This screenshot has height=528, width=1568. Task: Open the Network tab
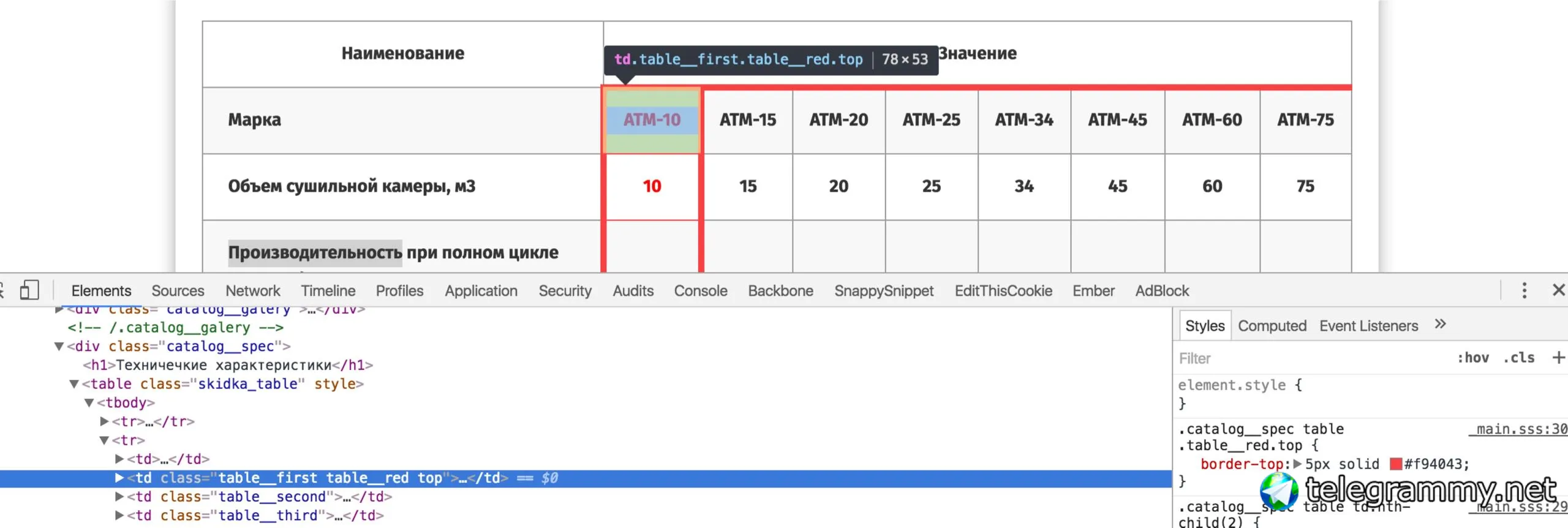(252, 290)
